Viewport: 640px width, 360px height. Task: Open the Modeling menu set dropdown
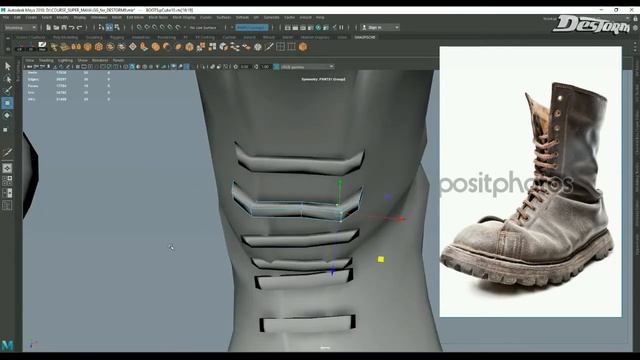pos(20,27)
